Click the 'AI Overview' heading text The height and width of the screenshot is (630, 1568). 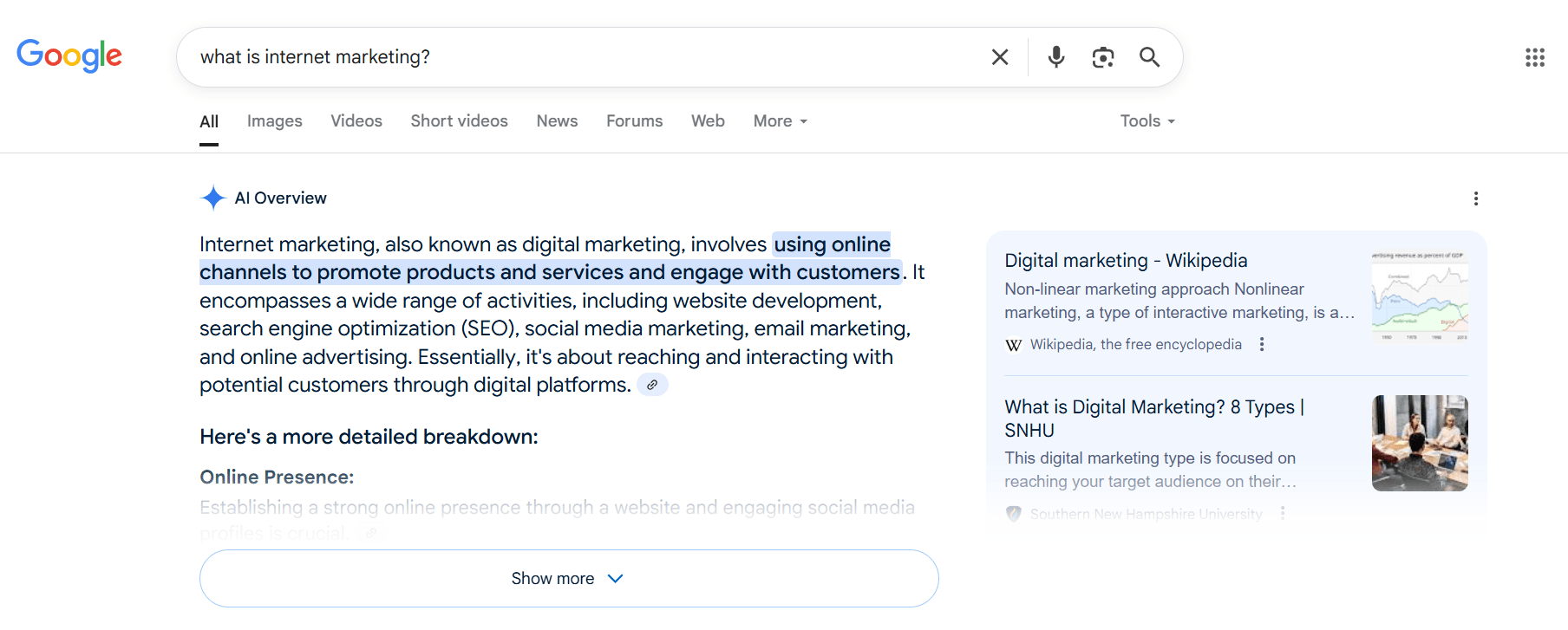280,198
